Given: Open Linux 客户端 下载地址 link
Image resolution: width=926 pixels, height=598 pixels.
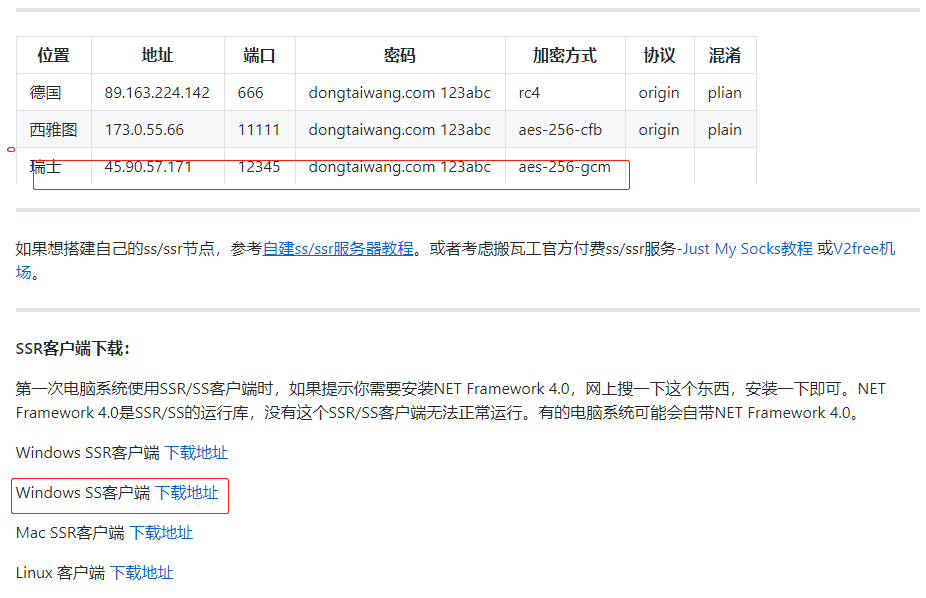Looking at the screenshot, I should 142,573.
